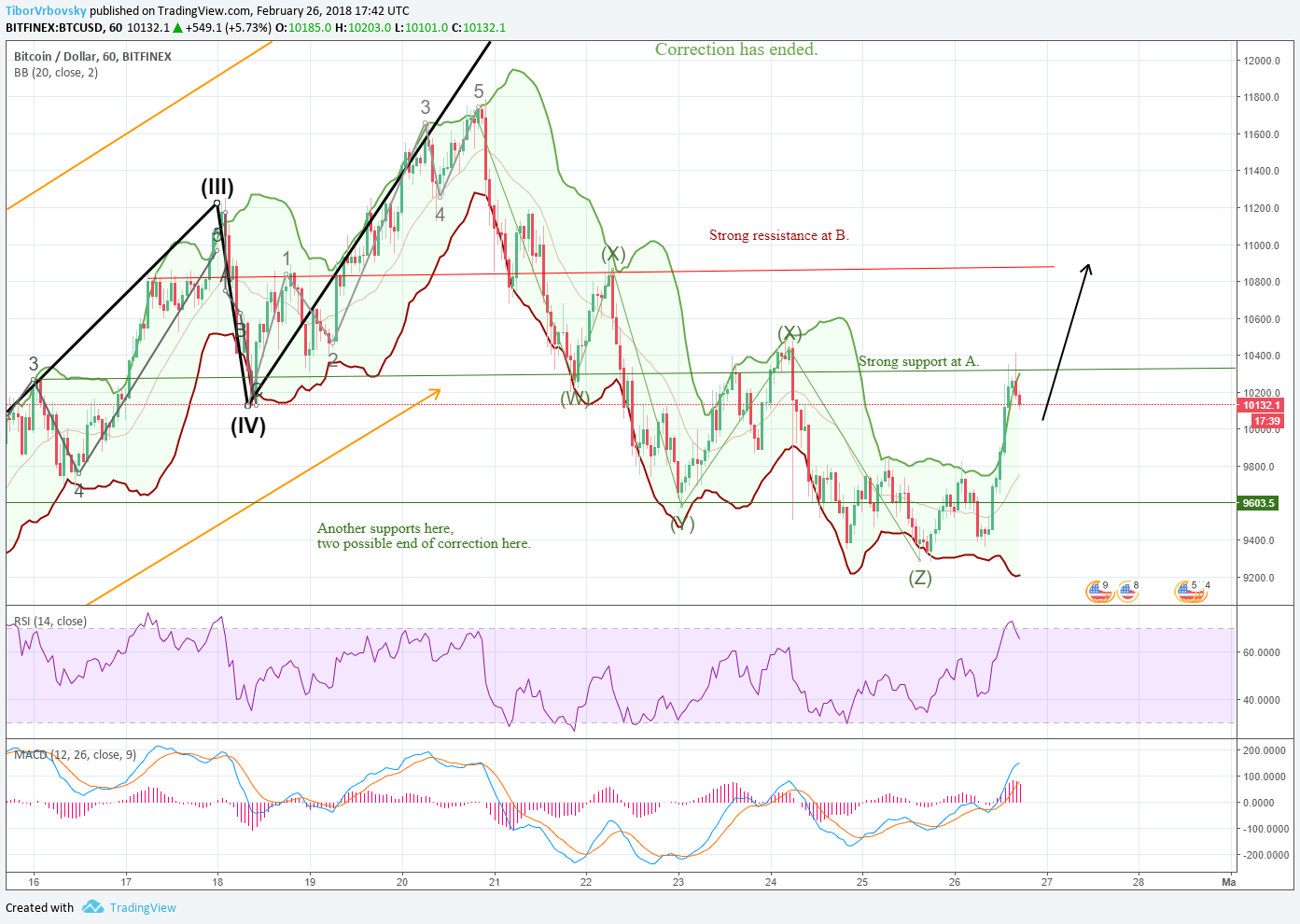This screenshot has width=1300, height=924.
Task: Click the current price label 10132.1 on axis
Action: click(1261, 405)
